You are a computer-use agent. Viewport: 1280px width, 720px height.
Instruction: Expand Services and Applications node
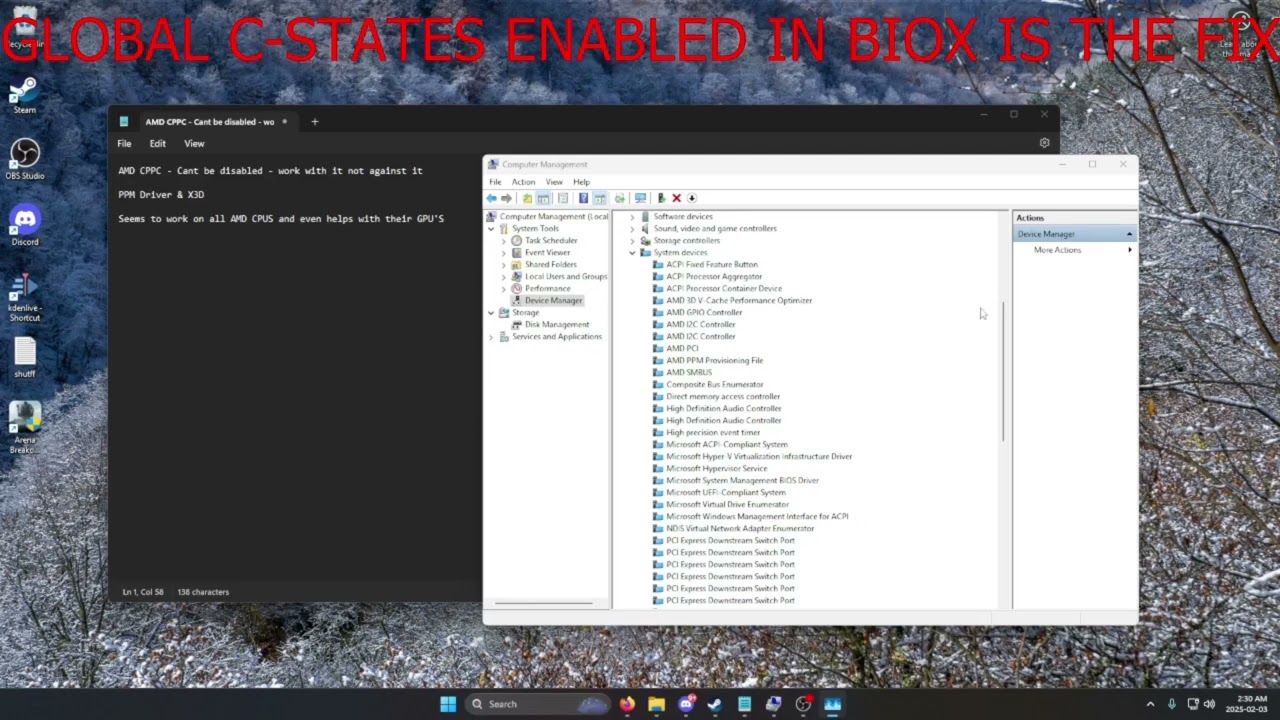click(x=491, y=337)
